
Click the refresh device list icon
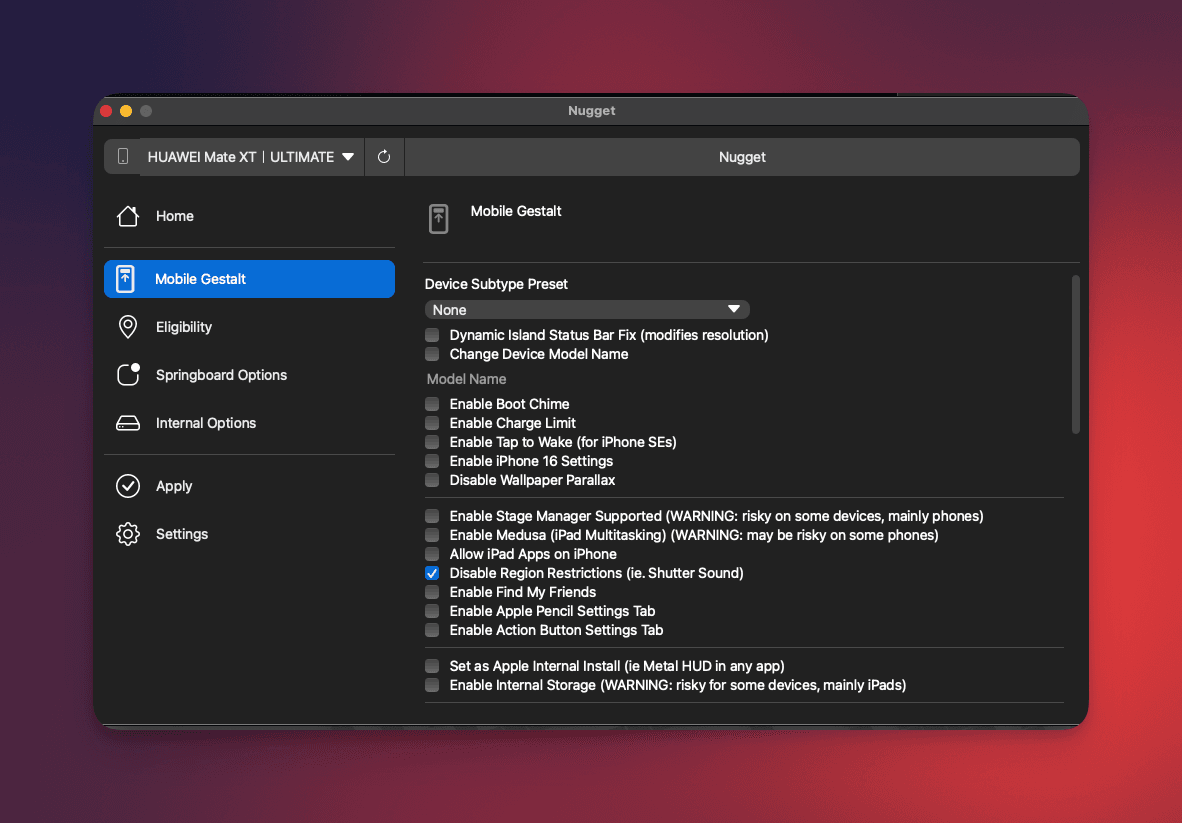tap(384, 157)
